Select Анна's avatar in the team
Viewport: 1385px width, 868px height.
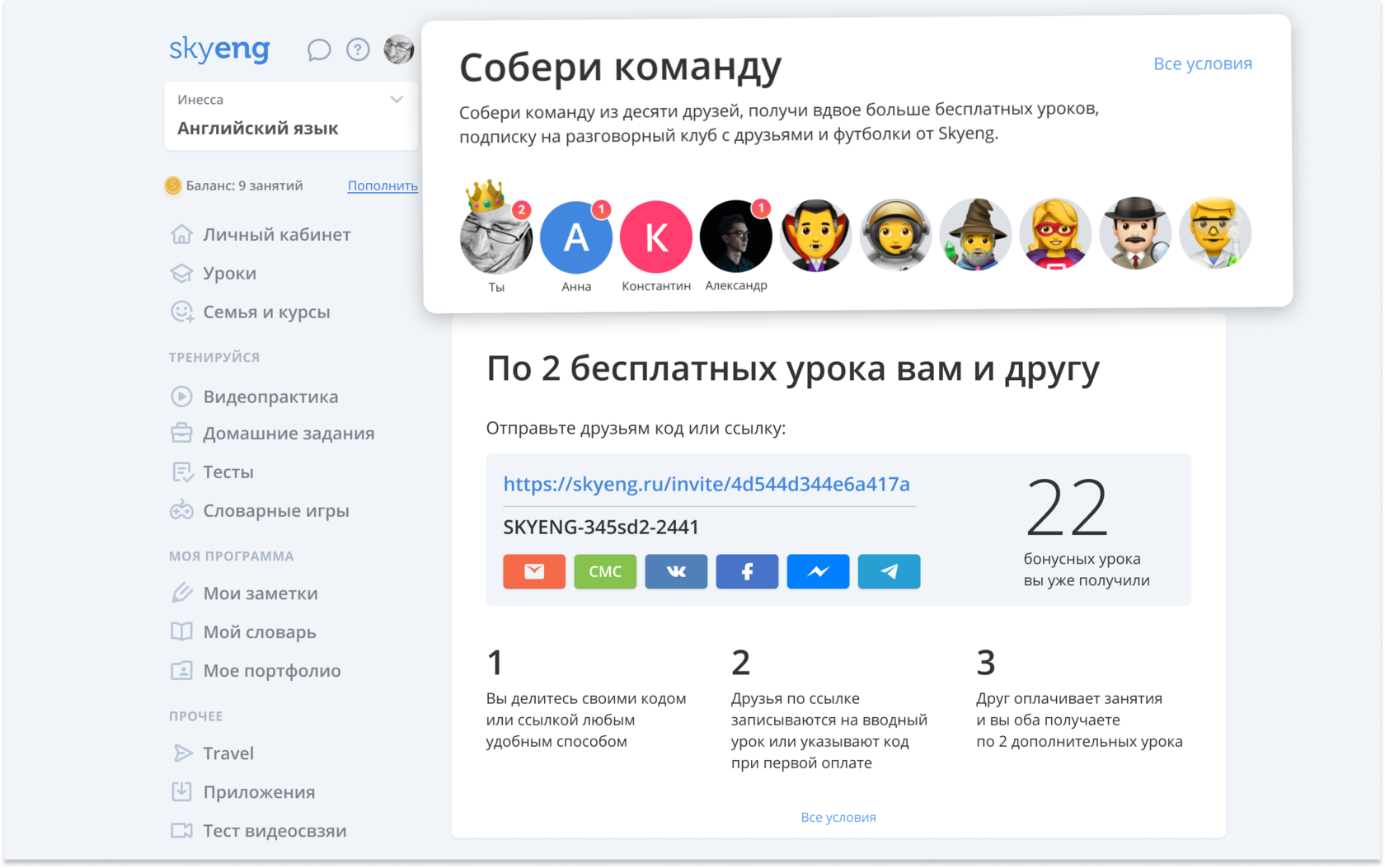[575, 237]
